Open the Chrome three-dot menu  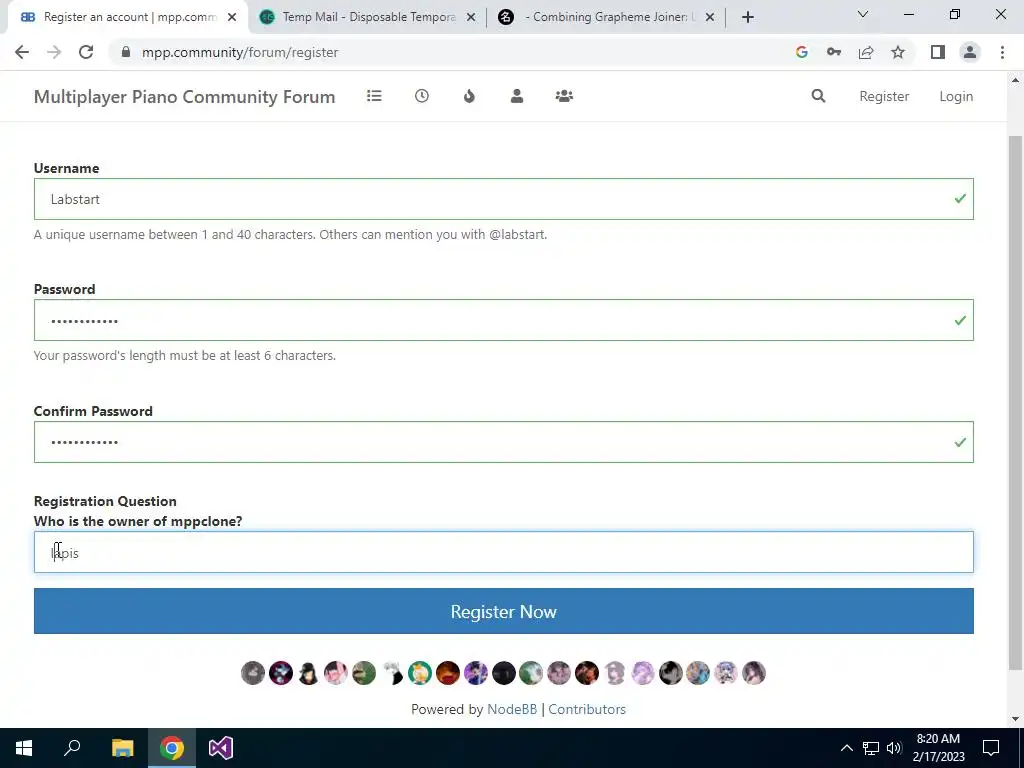[1002, 52]
